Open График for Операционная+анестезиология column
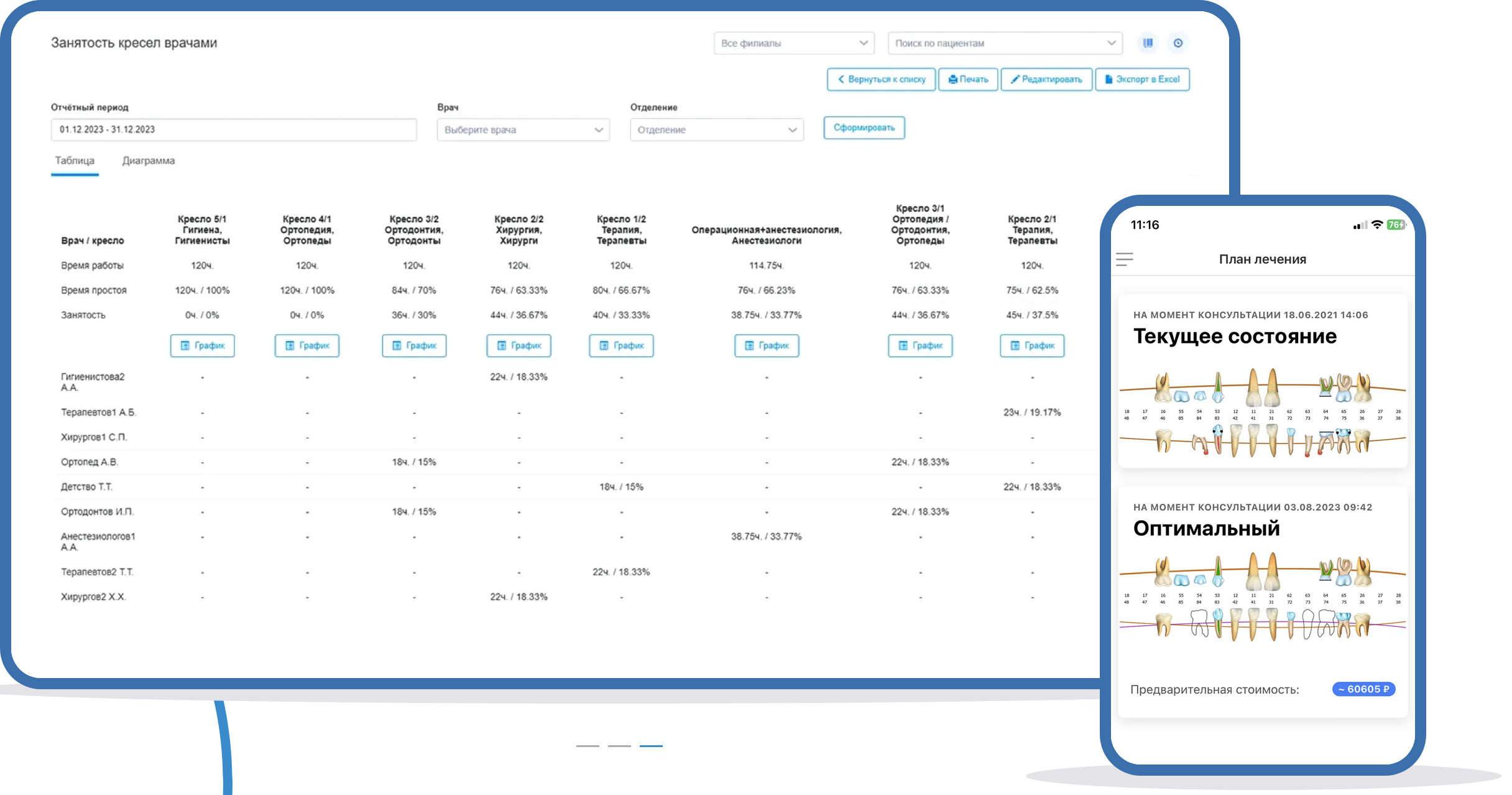1512x795 pixels. click(x=767, y=346)
